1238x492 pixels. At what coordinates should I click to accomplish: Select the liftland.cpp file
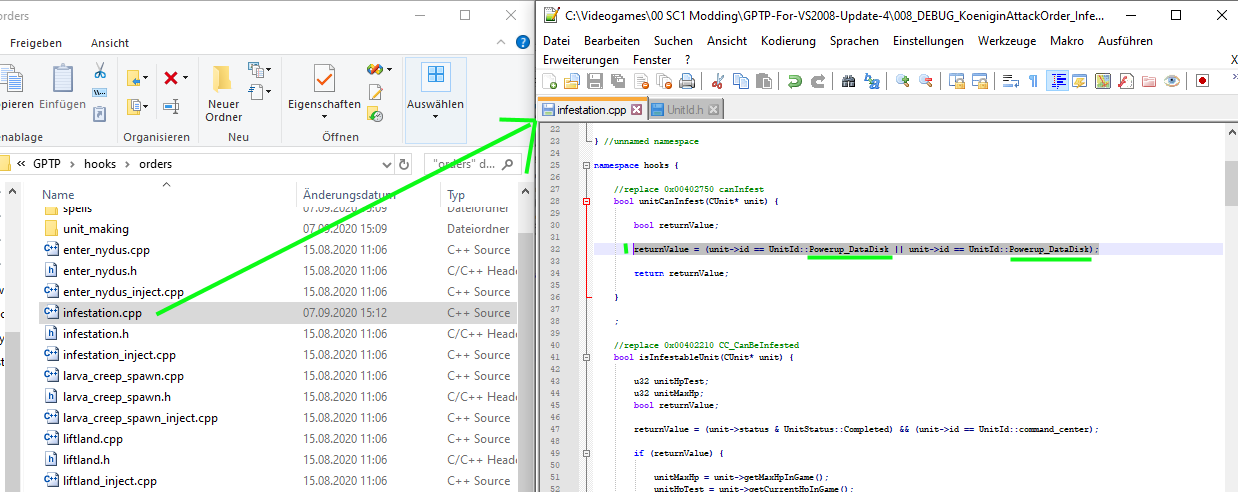pos(93,439)
